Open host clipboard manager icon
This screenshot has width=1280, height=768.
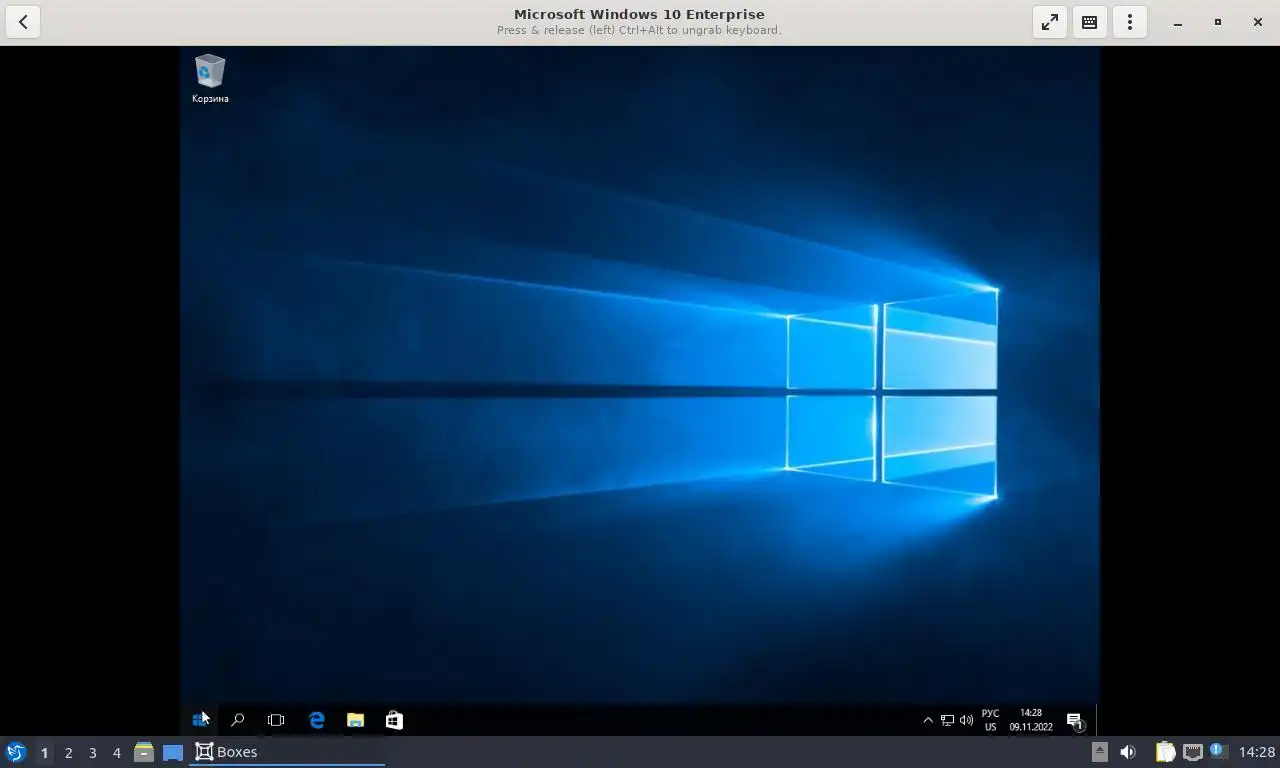click(x=1165, y=752)
